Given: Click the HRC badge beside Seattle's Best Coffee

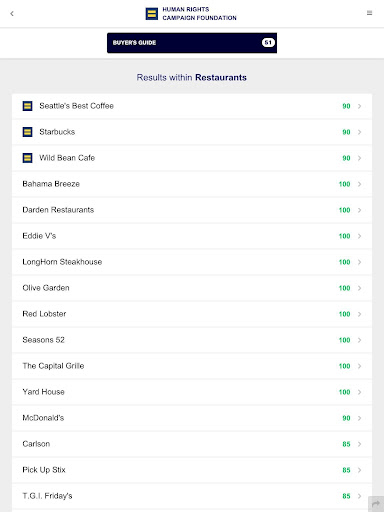Looking at the screenshot, I should [x=27, y=106].
